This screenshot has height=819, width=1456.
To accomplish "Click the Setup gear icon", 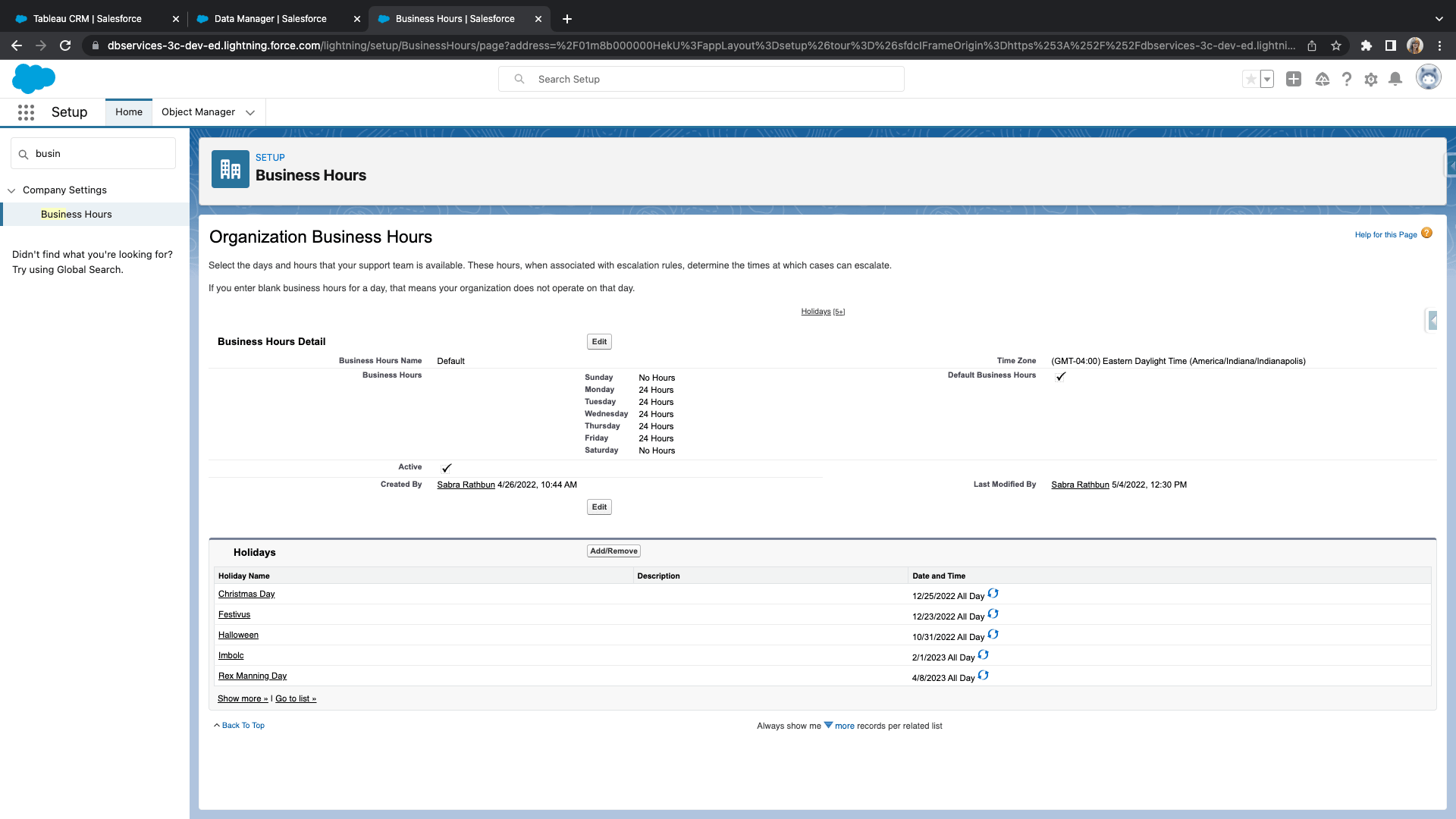I will coord(1370,79).
